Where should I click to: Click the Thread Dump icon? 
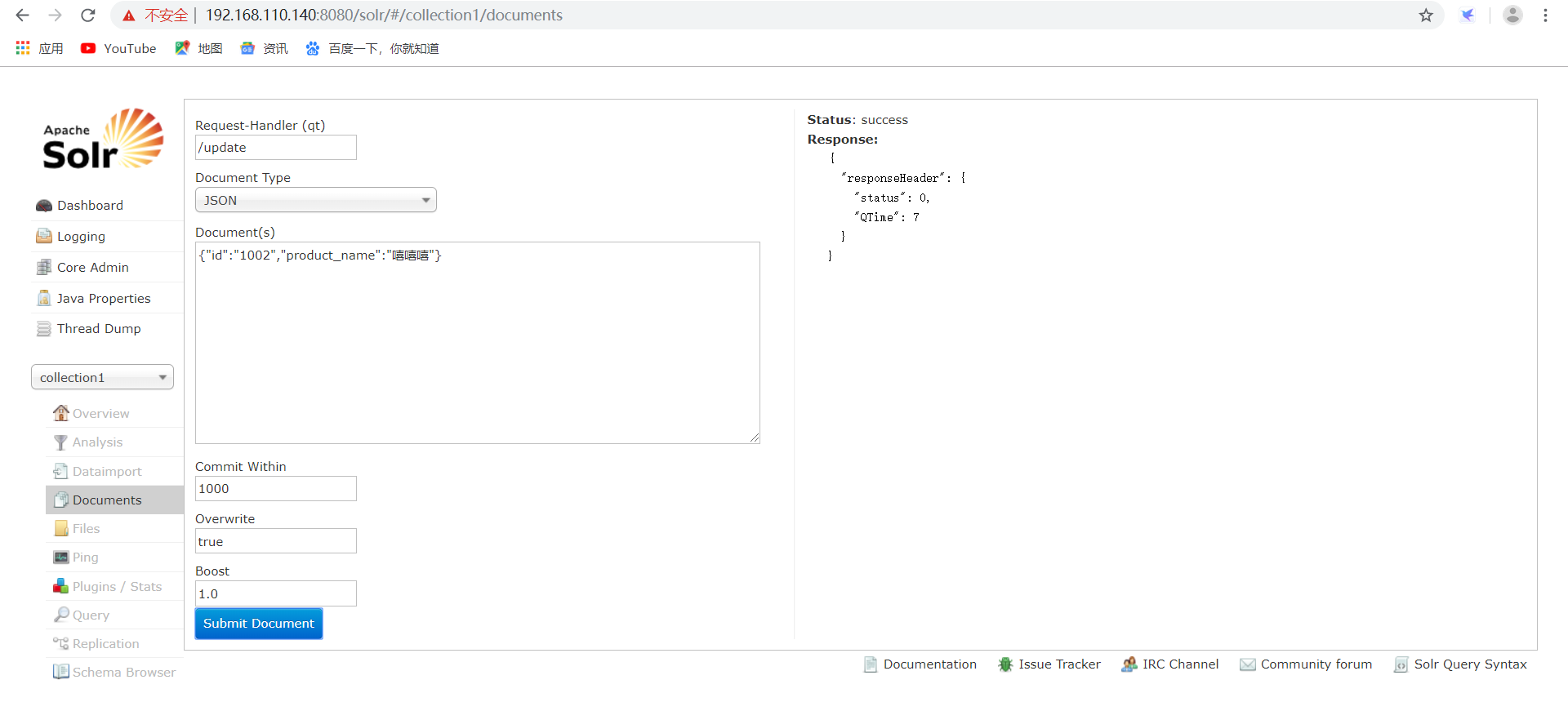pyautogui.click(x=44, y=329)
